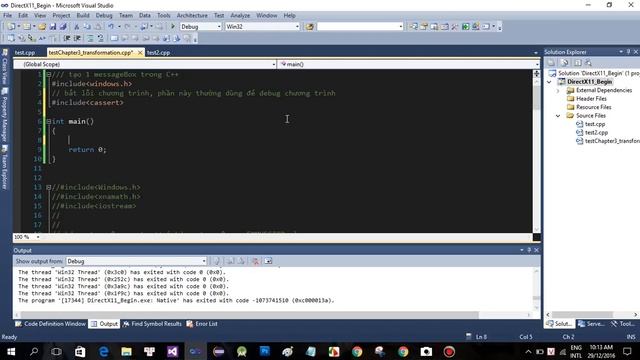Screen dimensions: 640x360
Task: Switch to the Find Symbol Results tab
Action: (x=152, y=324)
